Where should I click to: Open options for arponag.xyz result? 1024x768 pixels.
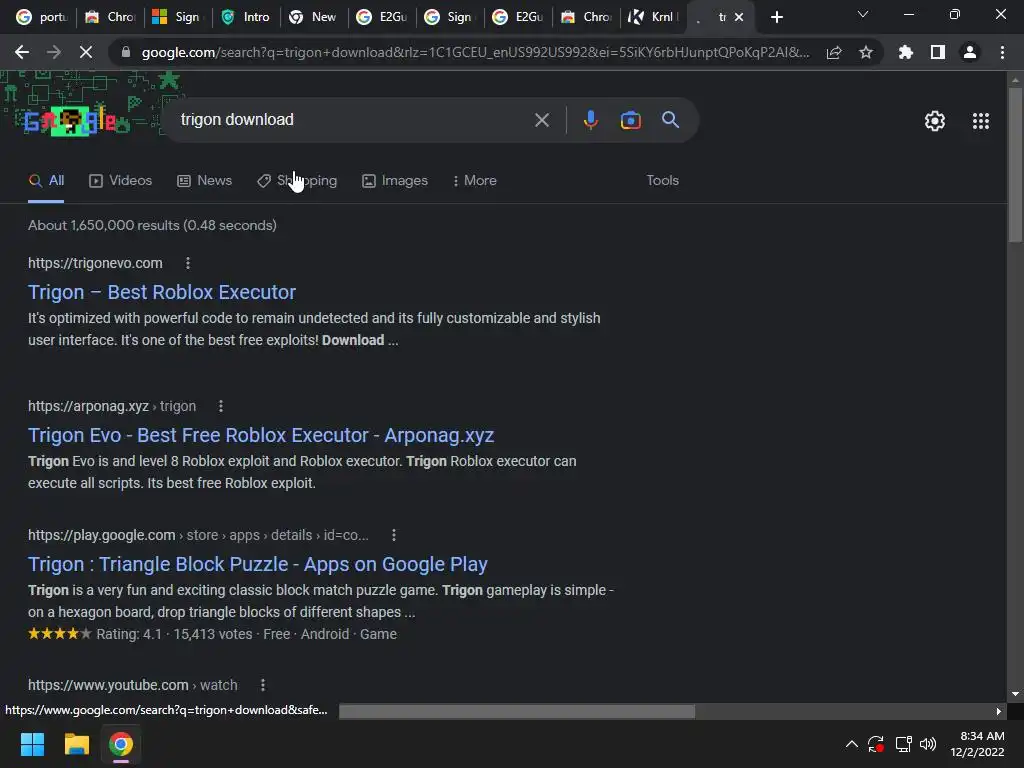[x=221, y=406]
